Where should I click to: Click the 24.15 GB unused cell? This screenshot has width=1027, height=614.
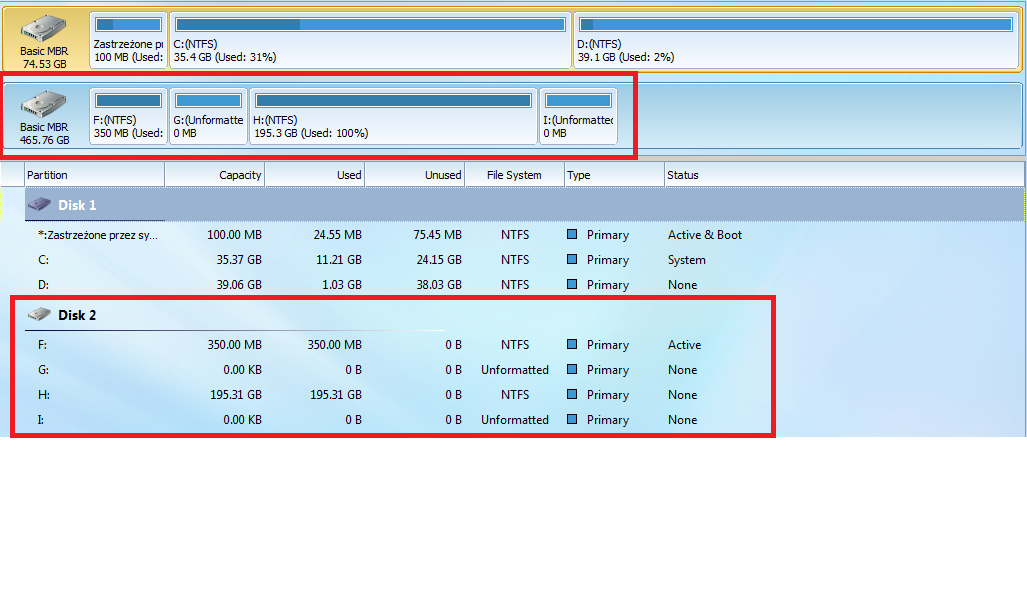tap(439, 259)
